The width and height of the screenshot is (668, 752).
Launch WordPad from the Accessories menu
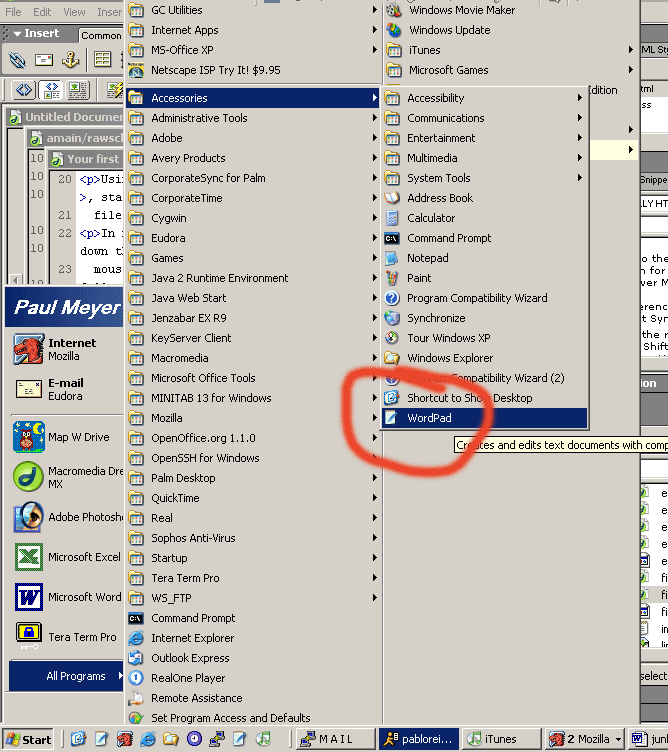click(484, 418)
